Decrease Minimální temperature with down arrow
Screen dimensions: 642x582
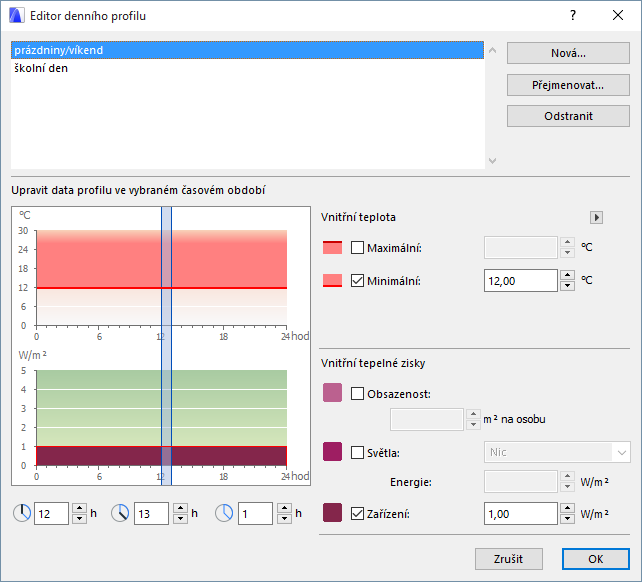567,285
